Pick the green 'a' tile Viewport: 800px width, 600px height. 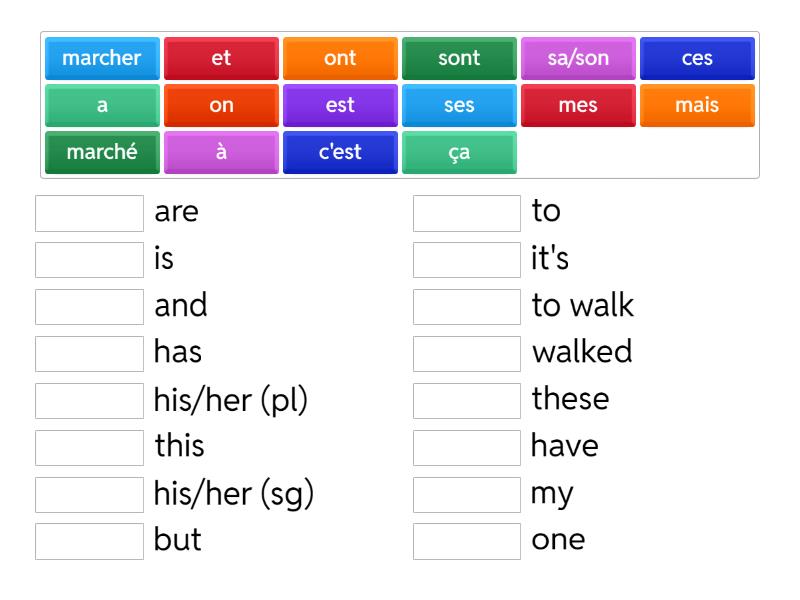pyautogui.click(x=101, y=104)
